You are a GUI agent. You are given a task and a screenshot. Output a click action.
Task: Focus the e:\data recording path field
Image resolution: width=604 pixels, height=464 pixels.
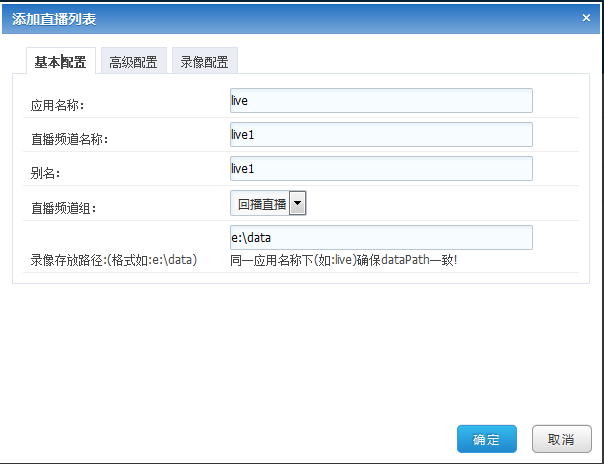381,238
